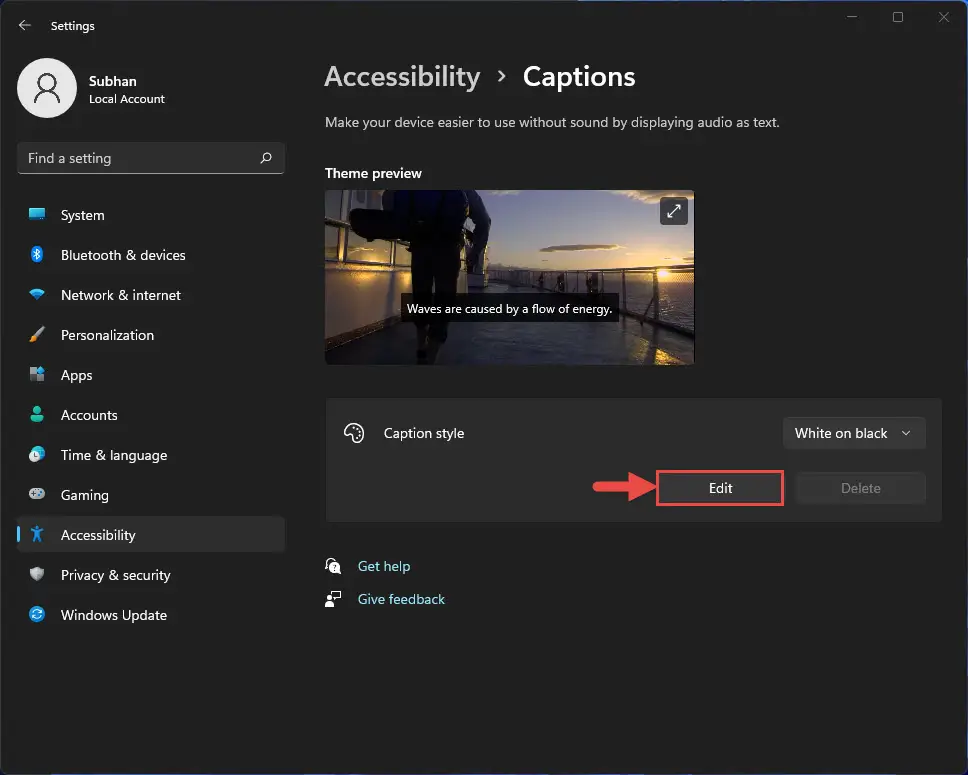This screenshot has width=968, height=775.
Task: Click the Give feedback icon
Action: (333, 599)
